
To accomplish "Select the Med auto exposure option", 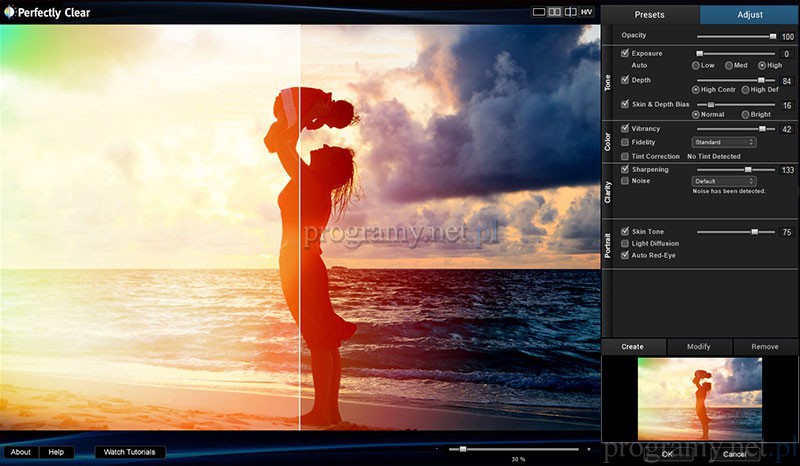I will tap(728, 65).
